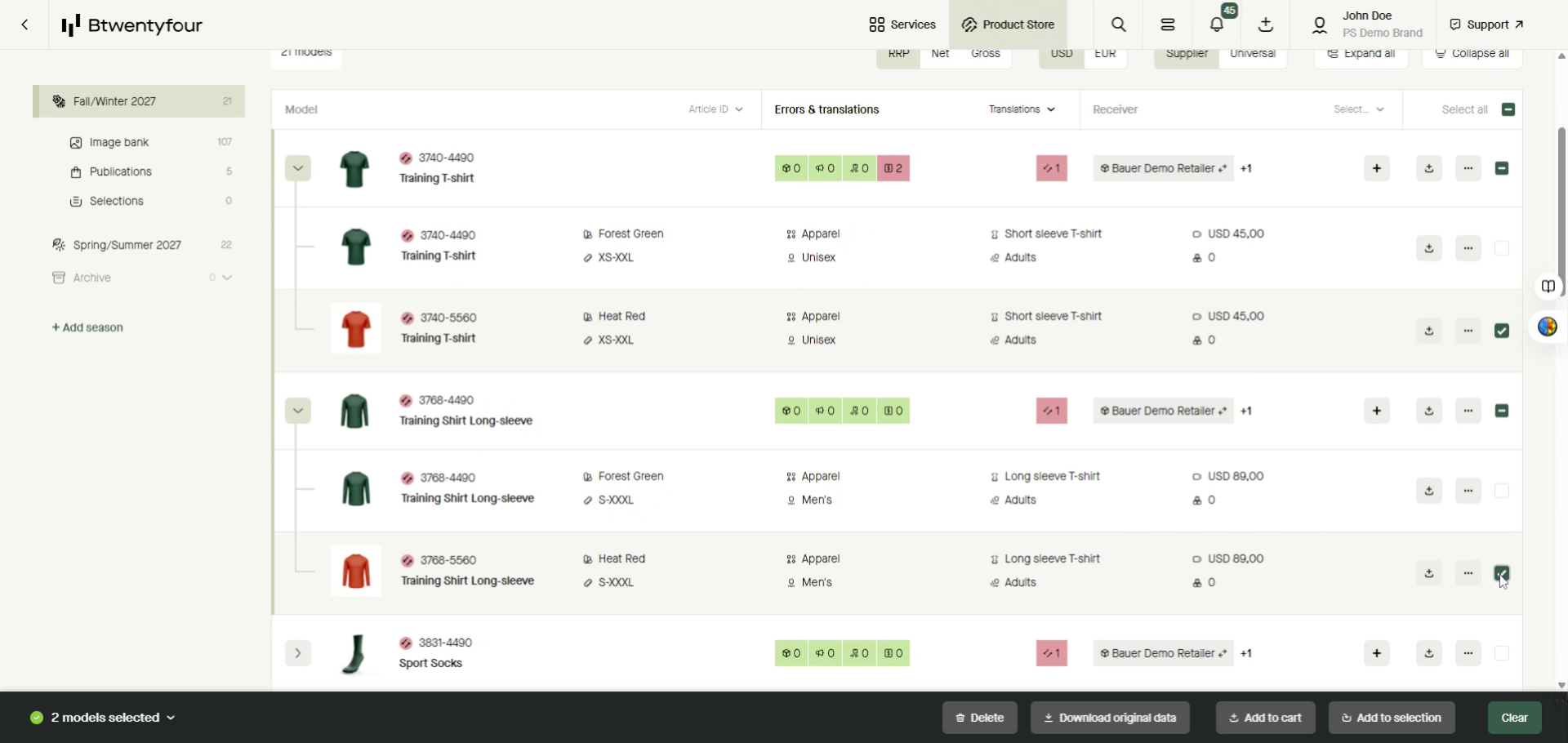Open Spring/Summer 2027 season in sidebar
Viewport: 1568px width, 743px height.
tap(127, 246)
